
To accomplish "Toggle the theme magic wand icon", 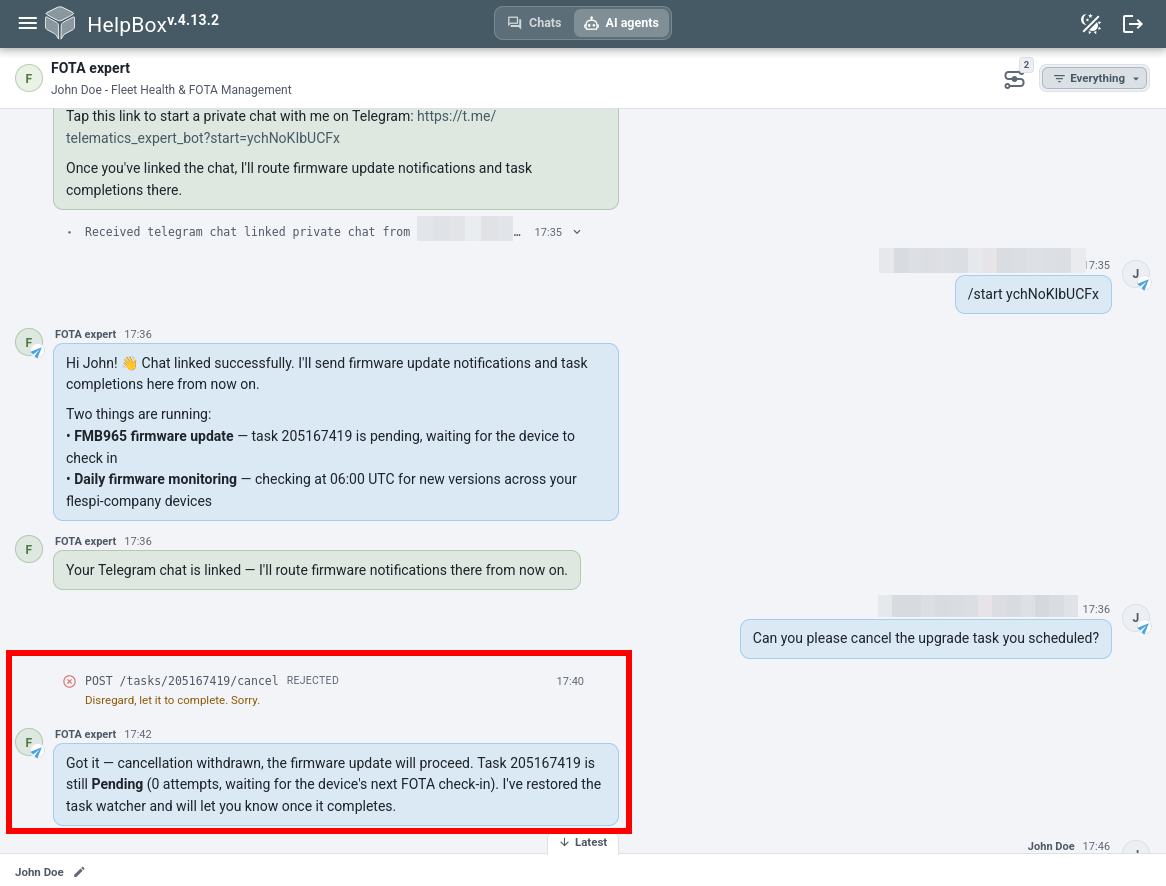I will (x=1091, y=24).
